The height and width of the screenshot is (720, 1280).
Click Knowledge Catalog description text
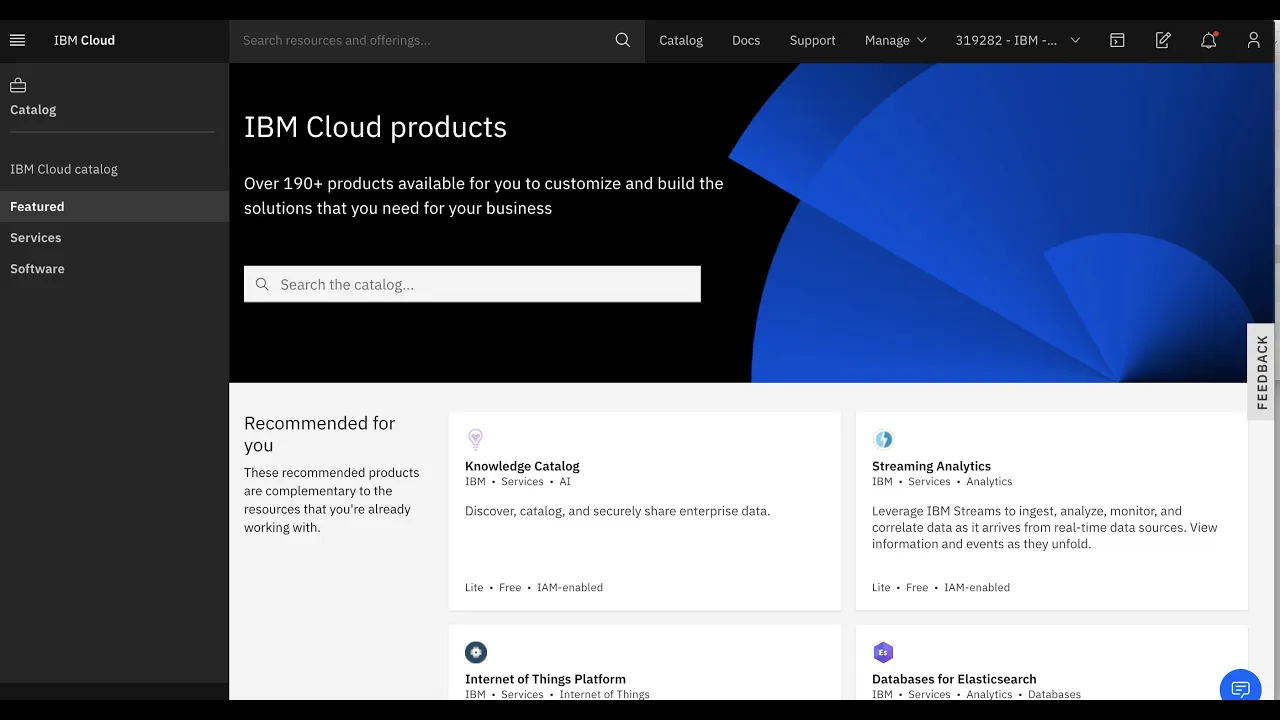pos(617,511)
